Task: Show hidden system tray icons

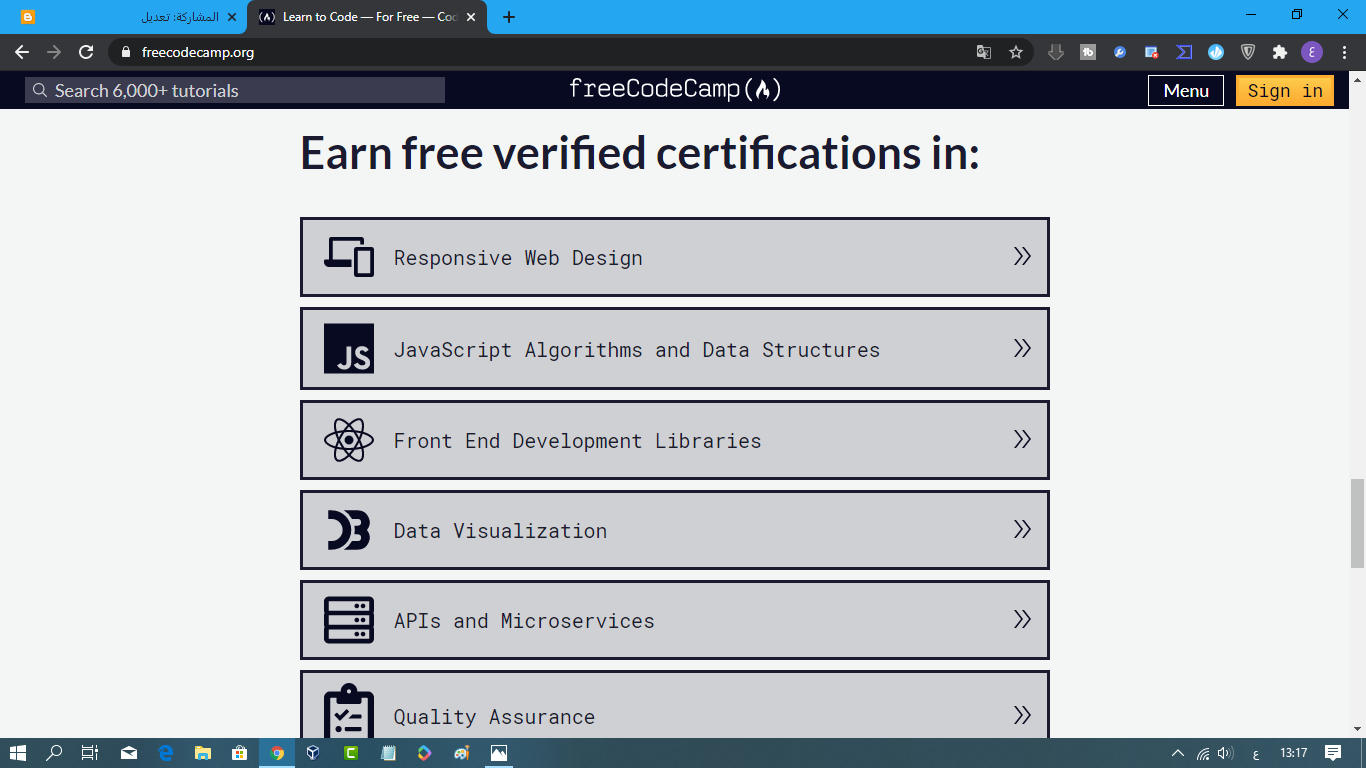Action: 1177,753
